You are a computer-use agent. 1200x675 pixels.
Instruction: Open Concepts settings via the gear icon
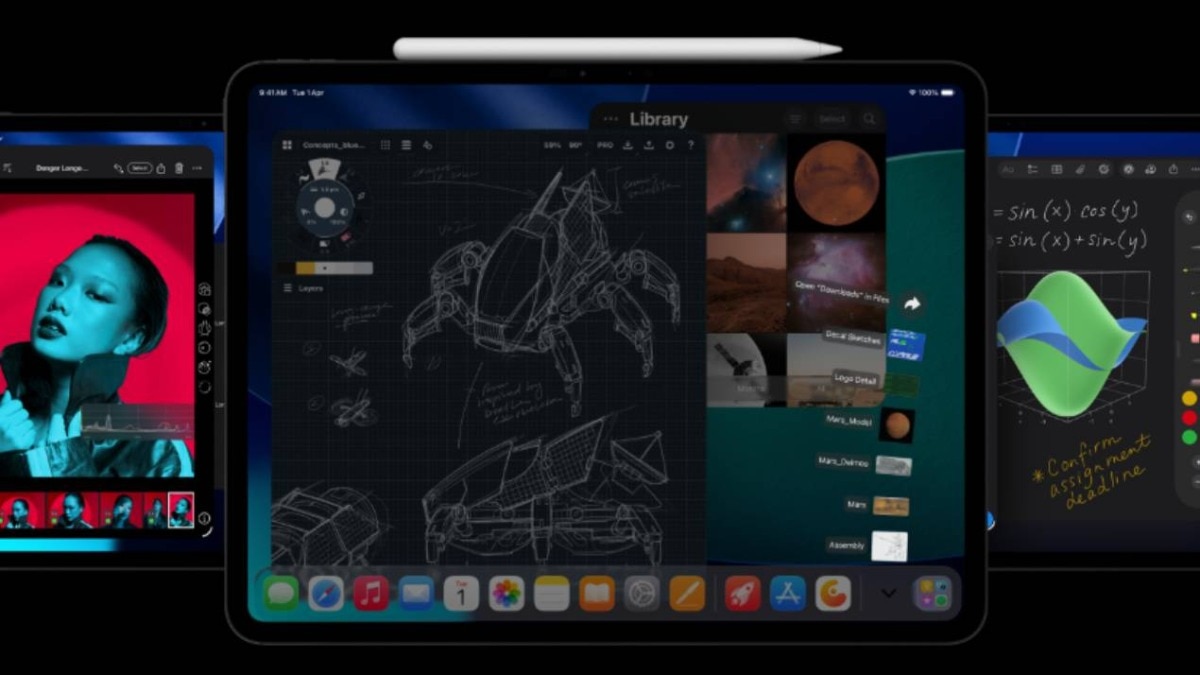[668, 145]
